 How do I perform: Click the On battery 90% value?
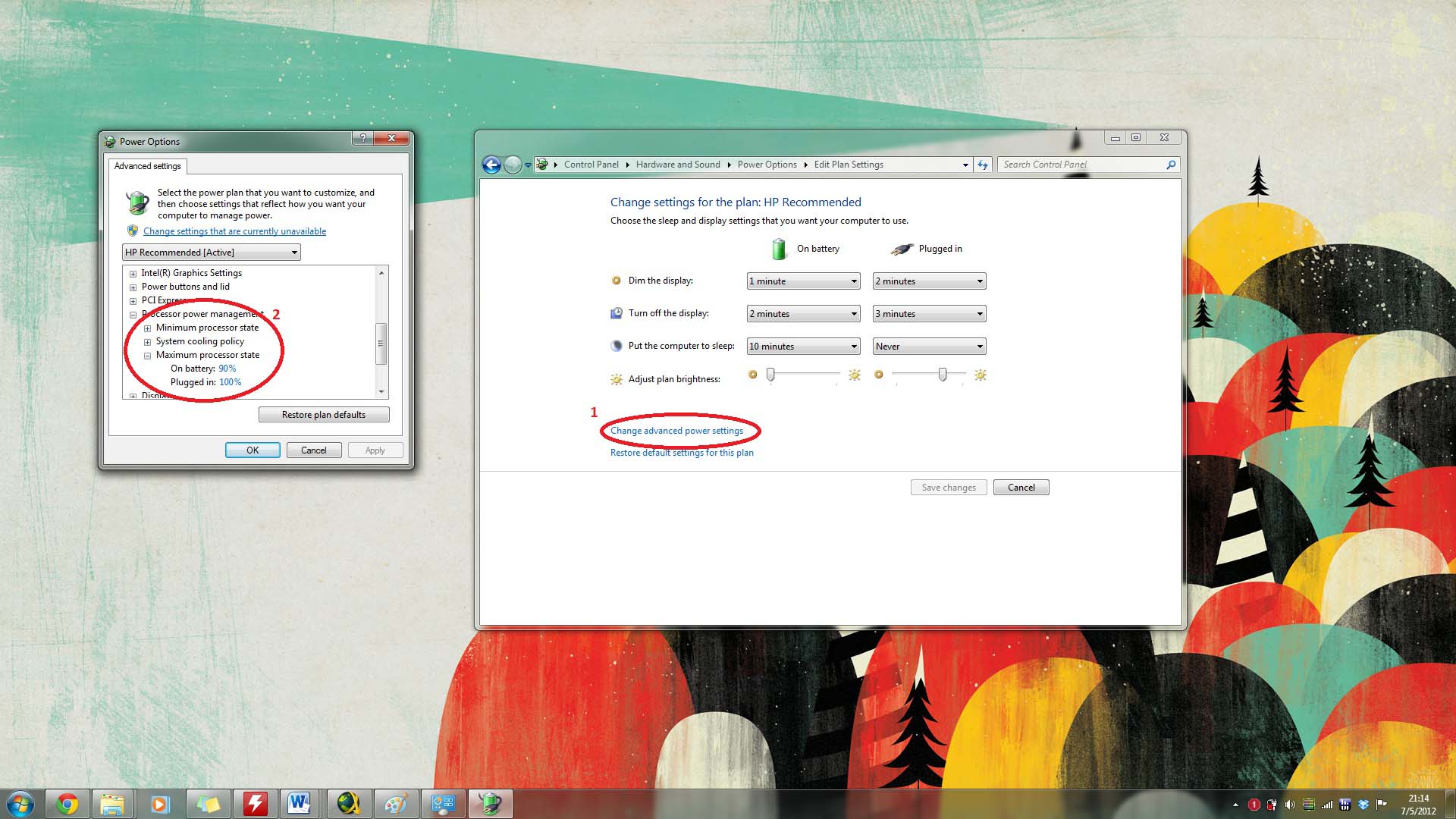[x=227, y=369]
